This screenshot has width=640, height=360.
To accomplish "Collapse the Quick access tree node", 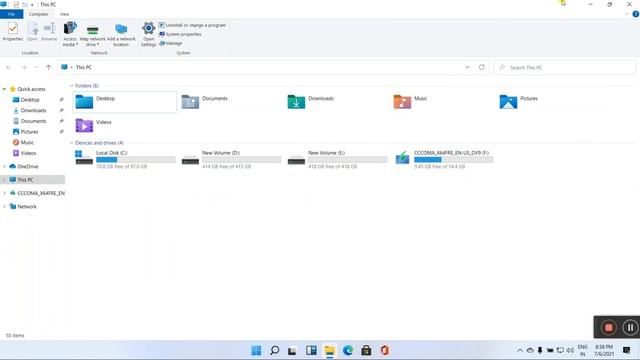I will pos(4,89).
